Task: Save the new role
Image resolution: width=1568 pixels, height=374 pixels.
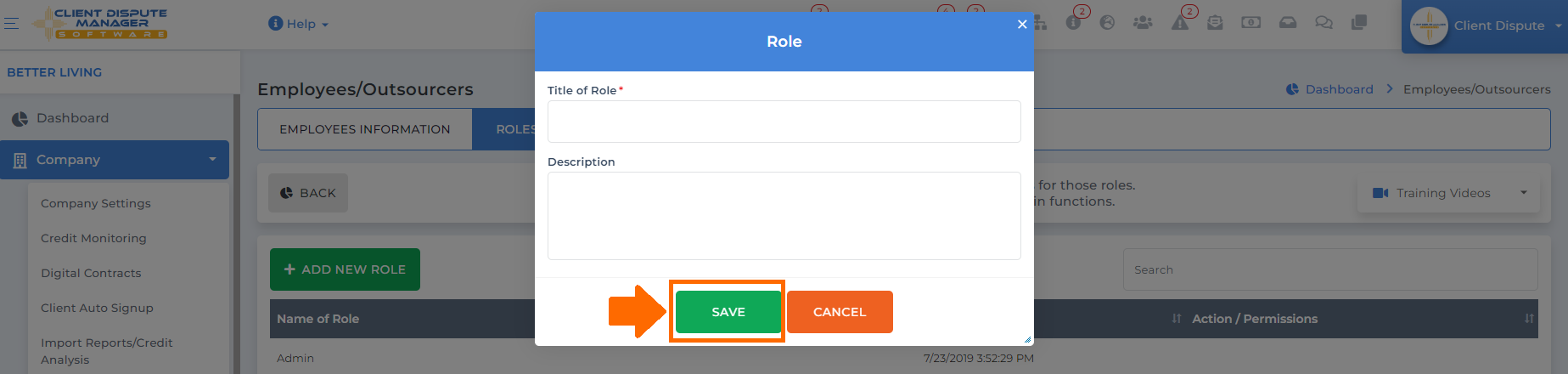Action: [728, 312]
